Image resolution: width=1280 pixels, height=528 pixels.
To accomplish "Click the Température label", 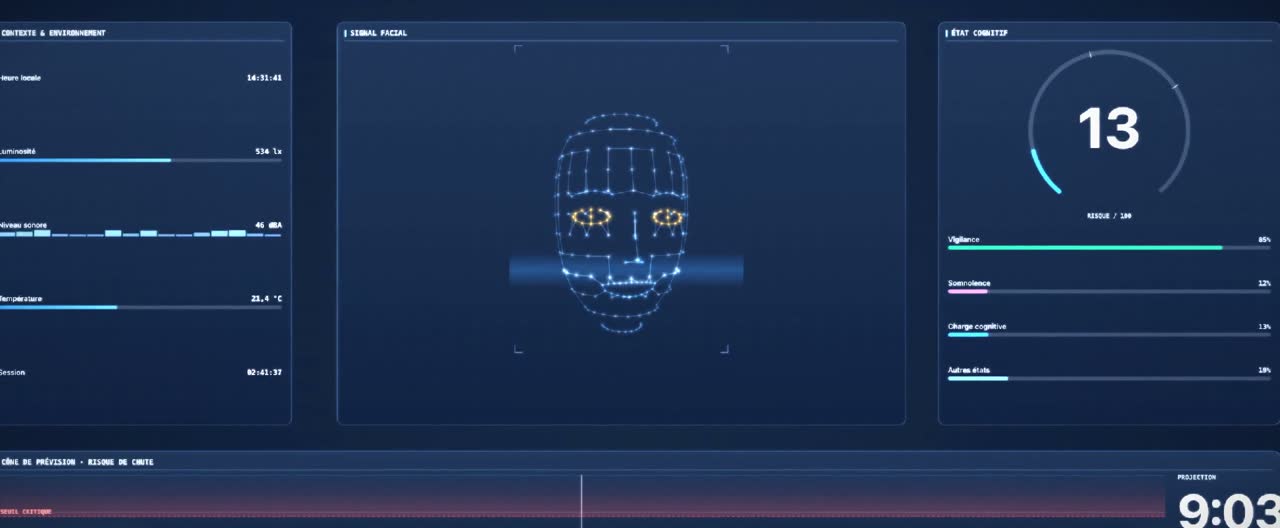I will (x=21, y=299).
